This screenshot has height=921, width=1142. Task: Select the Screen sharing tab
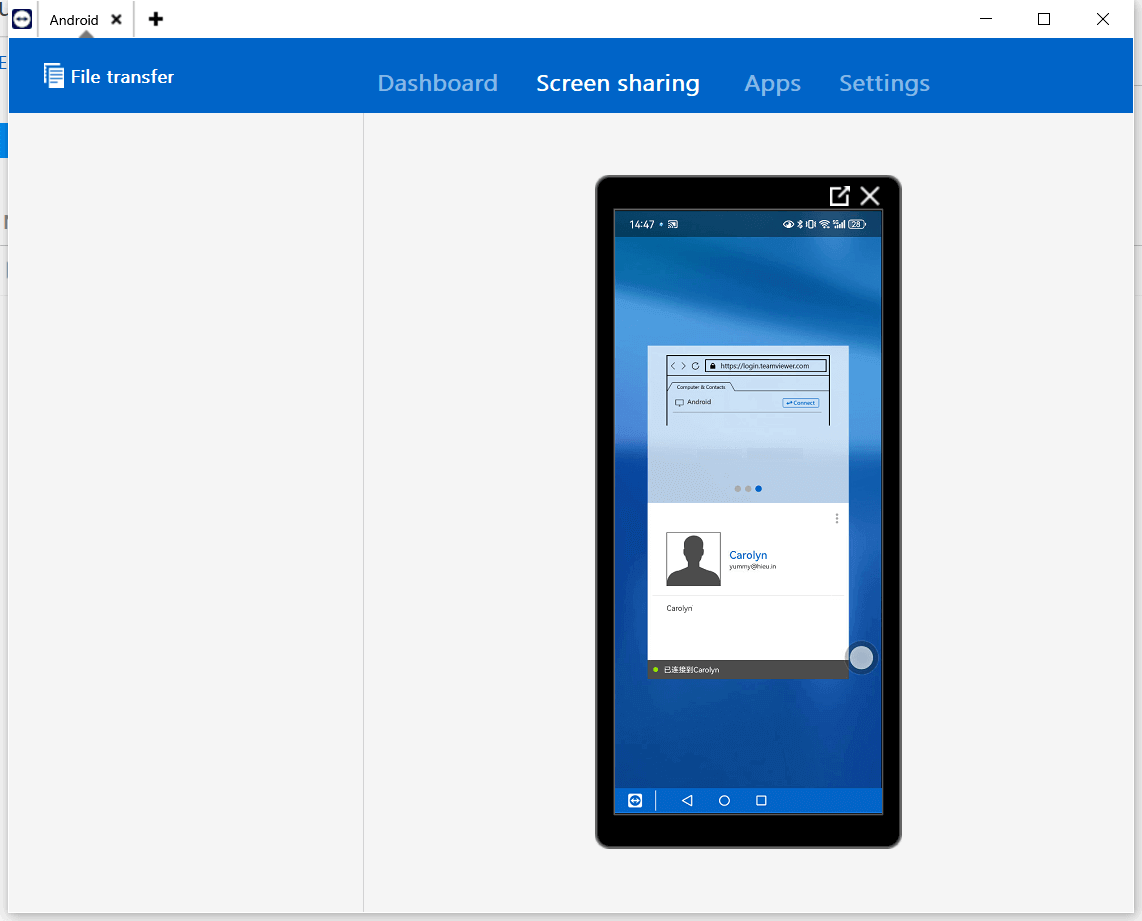pyautogui.click(x=618, y=83)
